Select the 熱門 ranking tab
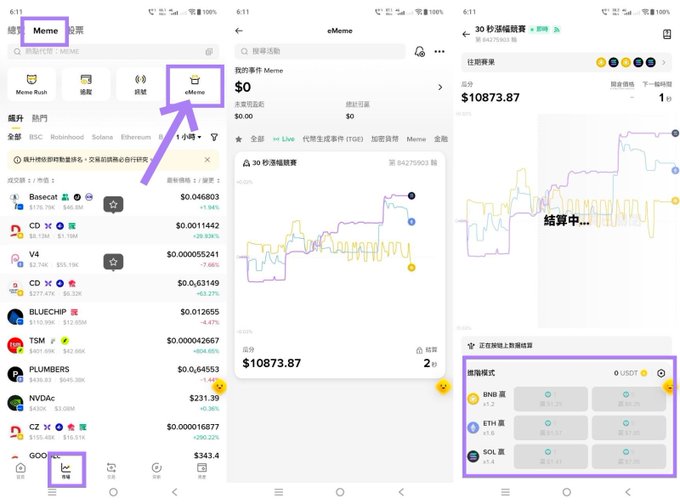 (x=39, y=118)
